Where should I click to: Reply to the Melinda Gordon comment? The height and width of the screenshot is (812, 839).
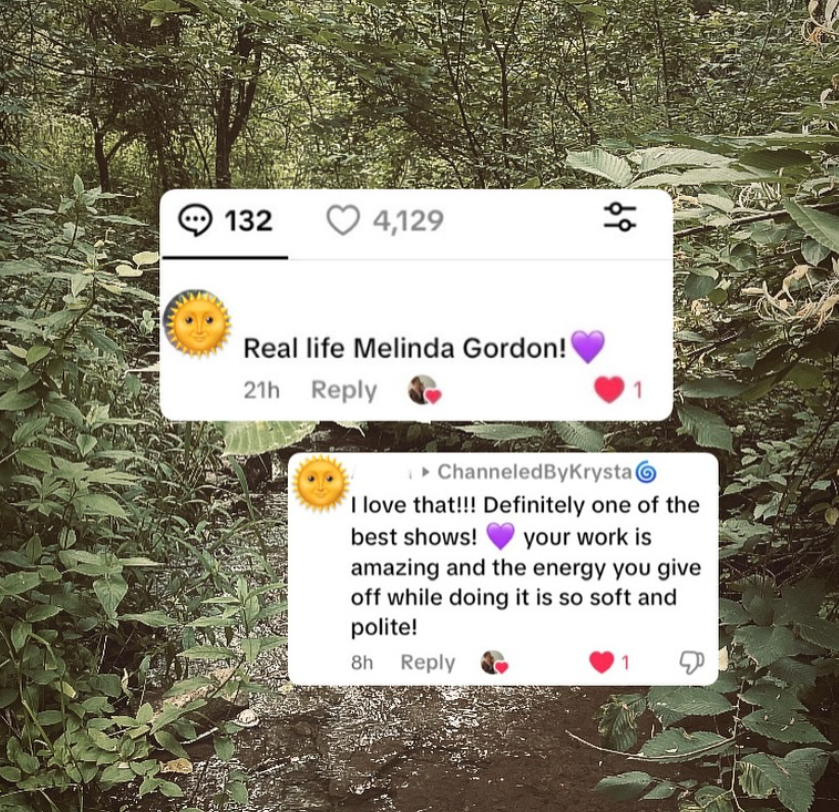344,390
